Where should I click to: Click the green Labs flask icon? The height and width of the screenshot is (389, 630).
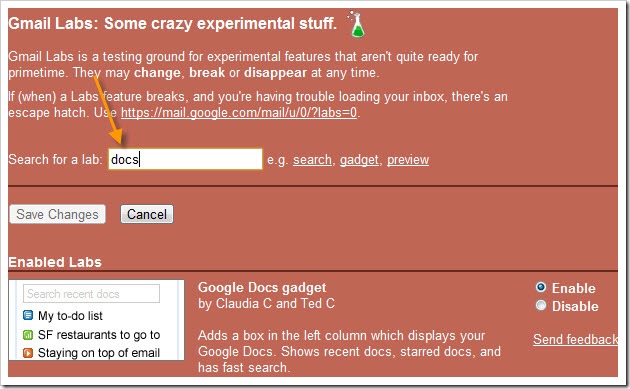click(356, 25)
